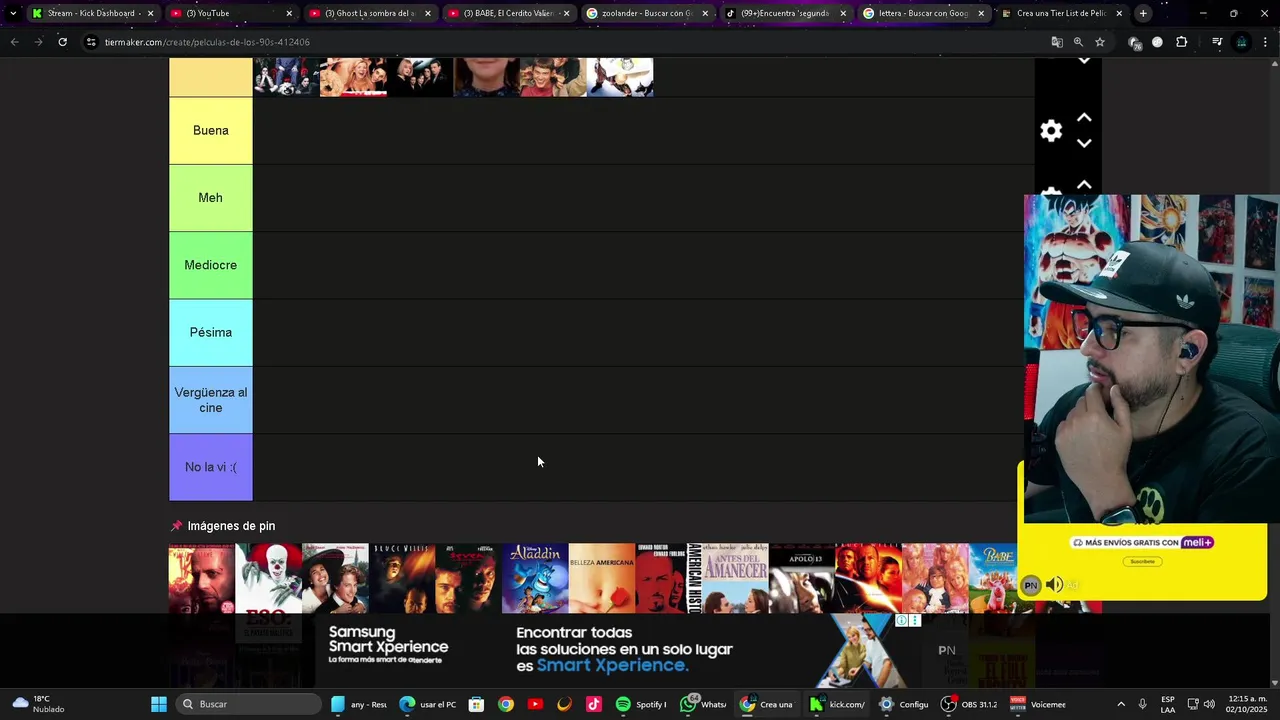This screenshot has width=1280, height=720.
Task: Click the taskbar Buscar search box
Action: tap(249, 704)
